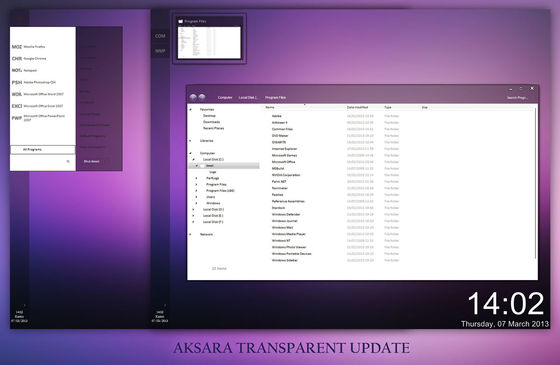Open Default Programs from Start menu
The image size is (560, 365).
pyautogui.click(x=92, y=136)
